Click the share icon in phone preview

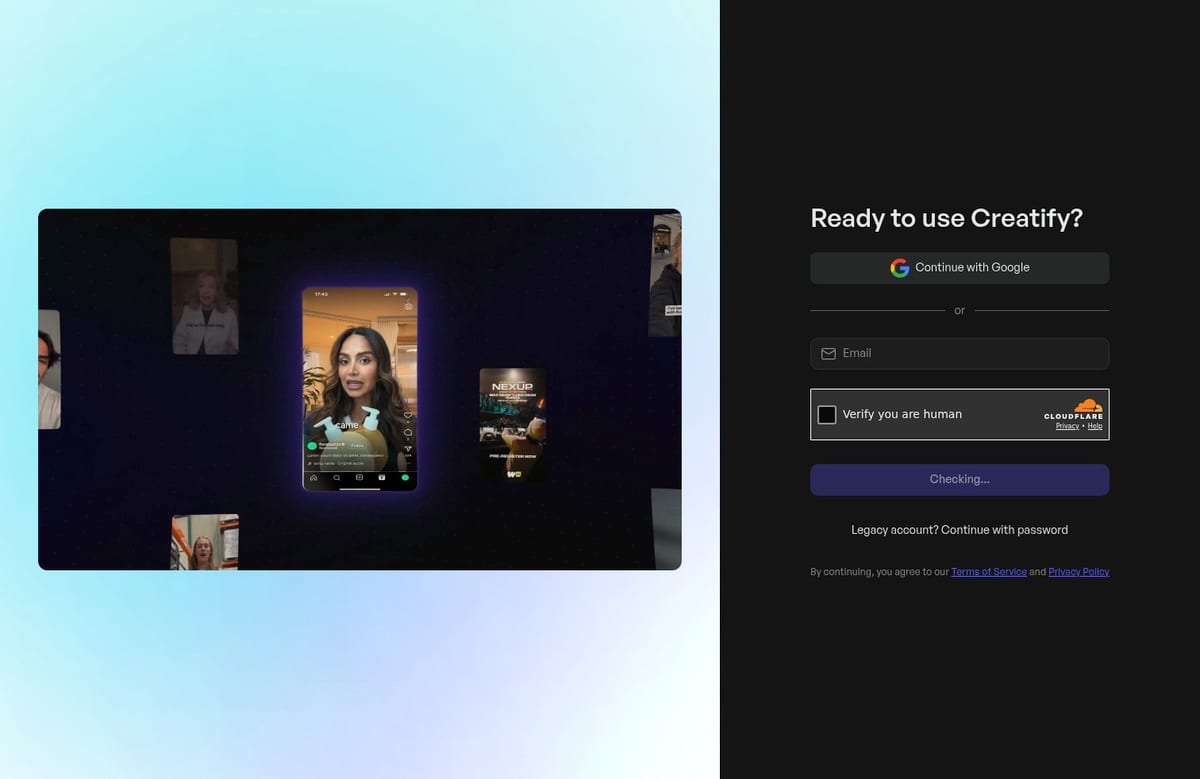[408, 449]
